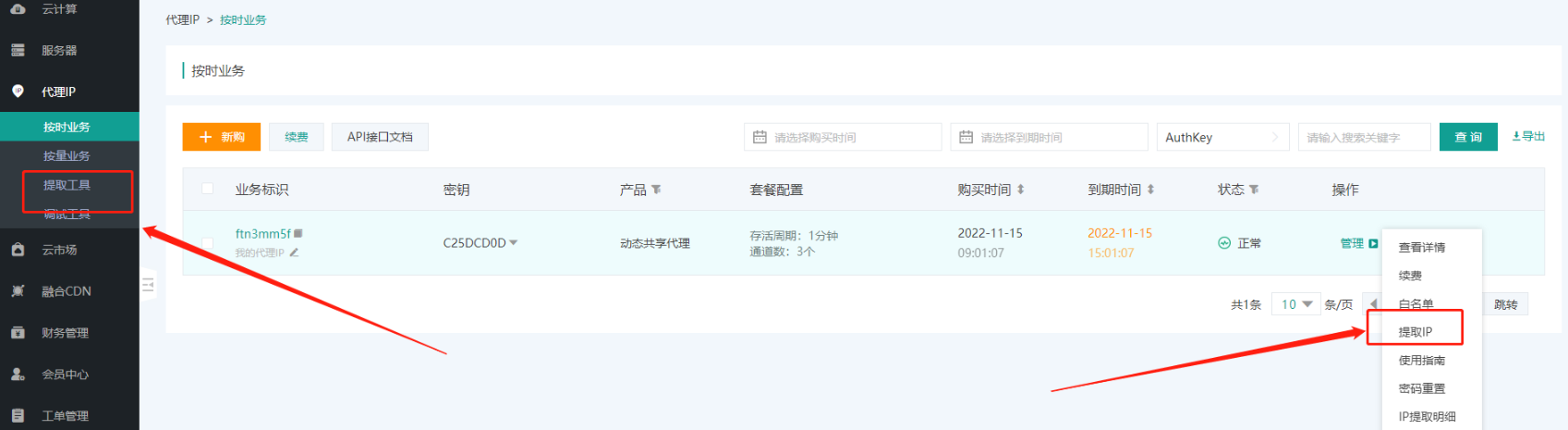Image resolution: width=1568 pixels, height=430 pixels.
Task: Choose 查看详情 in the manage menu
Action: (1421, 248)
